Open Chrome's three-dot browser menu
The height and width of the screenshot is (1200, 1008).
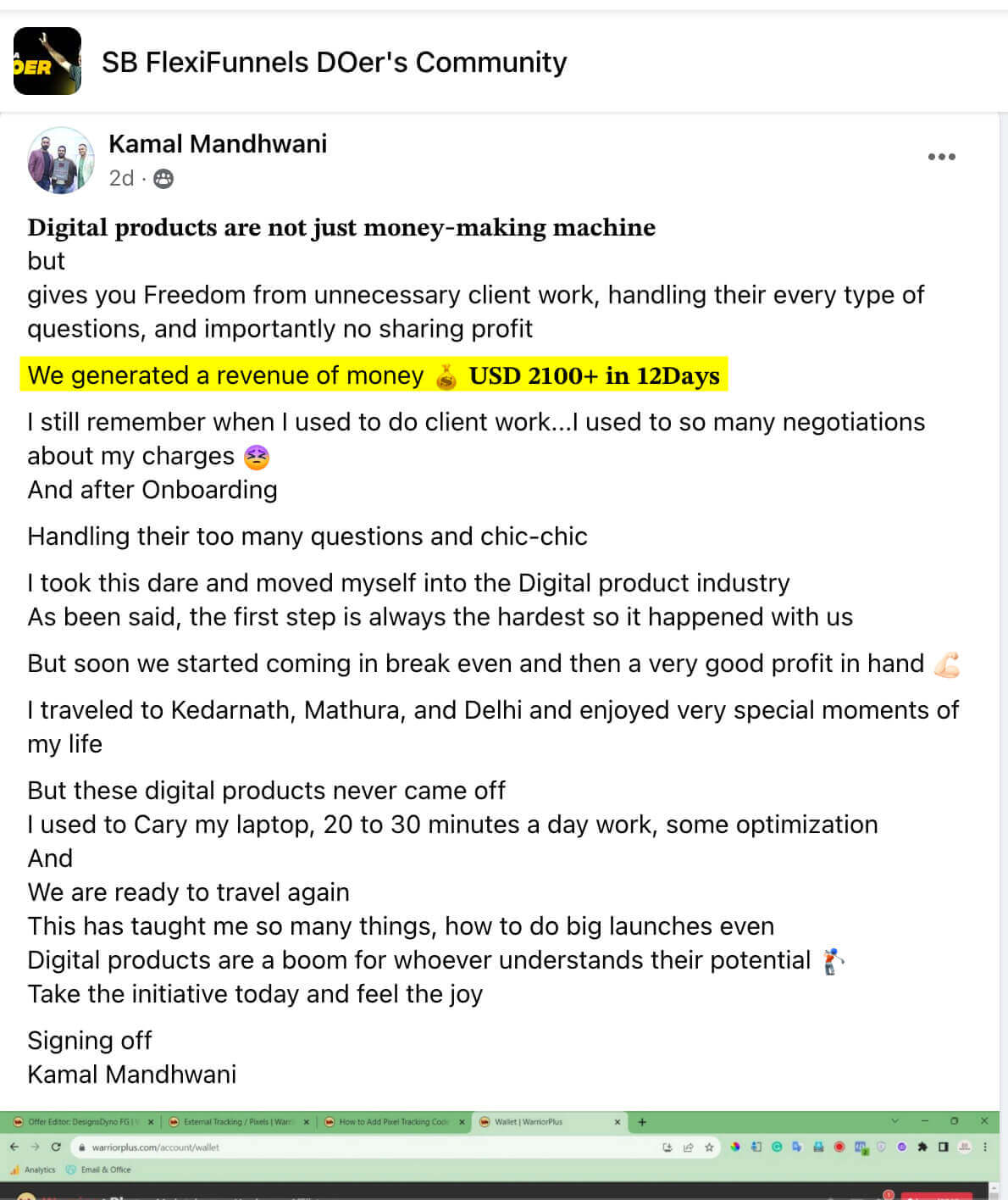point(986,1147)
